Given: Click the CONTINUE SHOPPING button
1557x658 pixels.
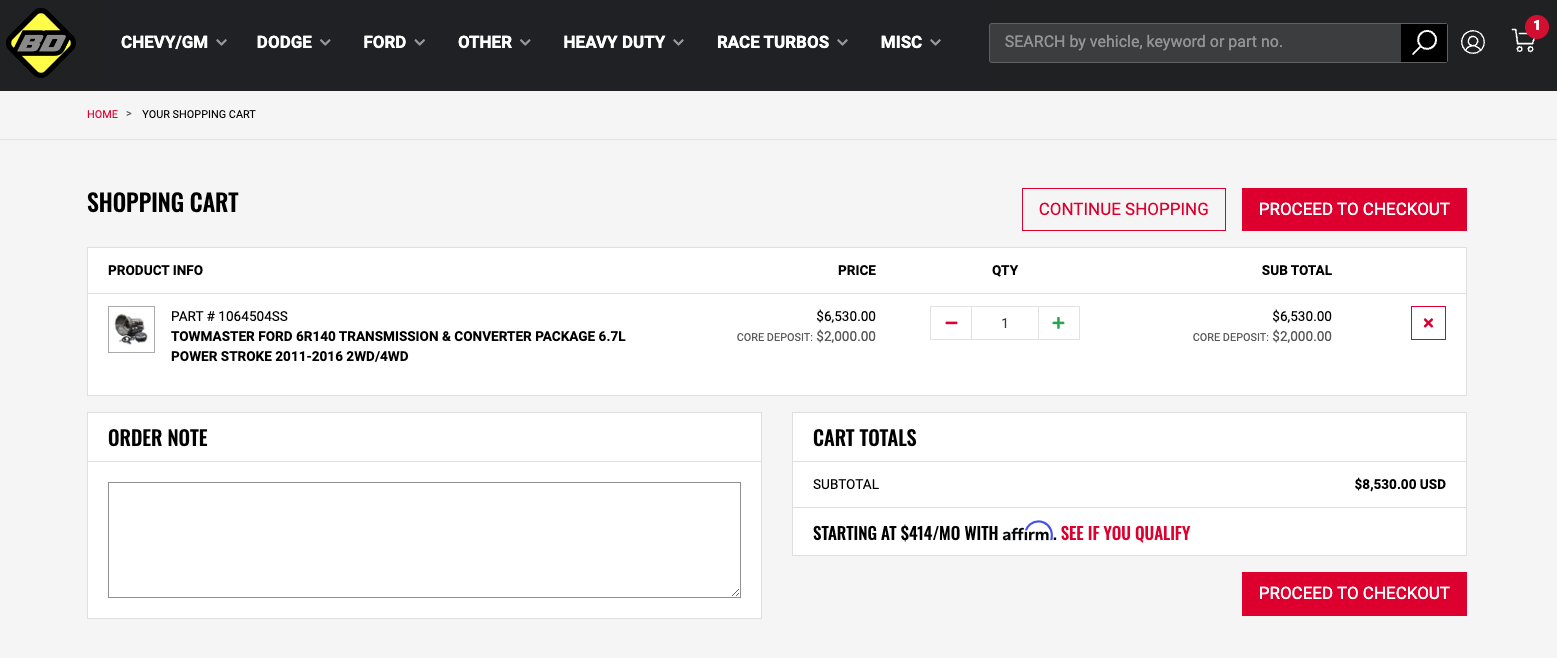Looking at the screenshot, I should [x=1124, y=209].
